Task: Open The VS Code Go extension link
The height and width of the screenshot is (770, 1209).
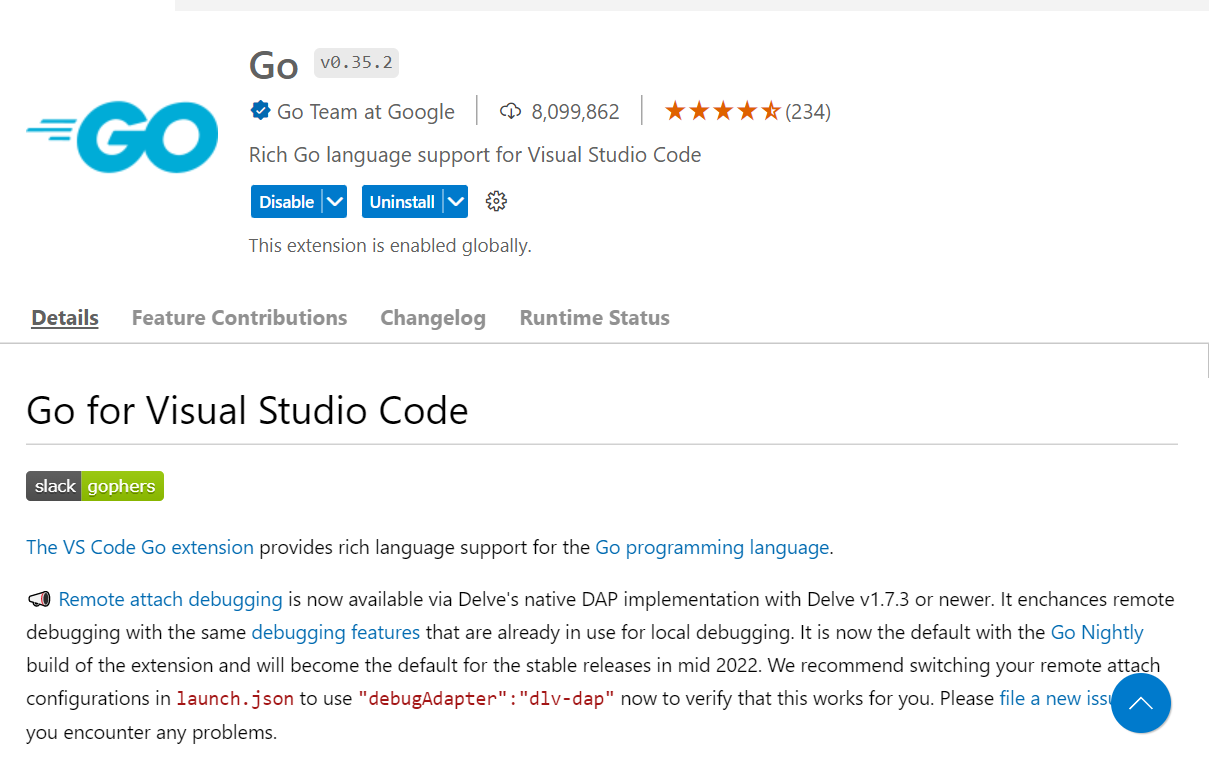Action: [x=140, y=547]
